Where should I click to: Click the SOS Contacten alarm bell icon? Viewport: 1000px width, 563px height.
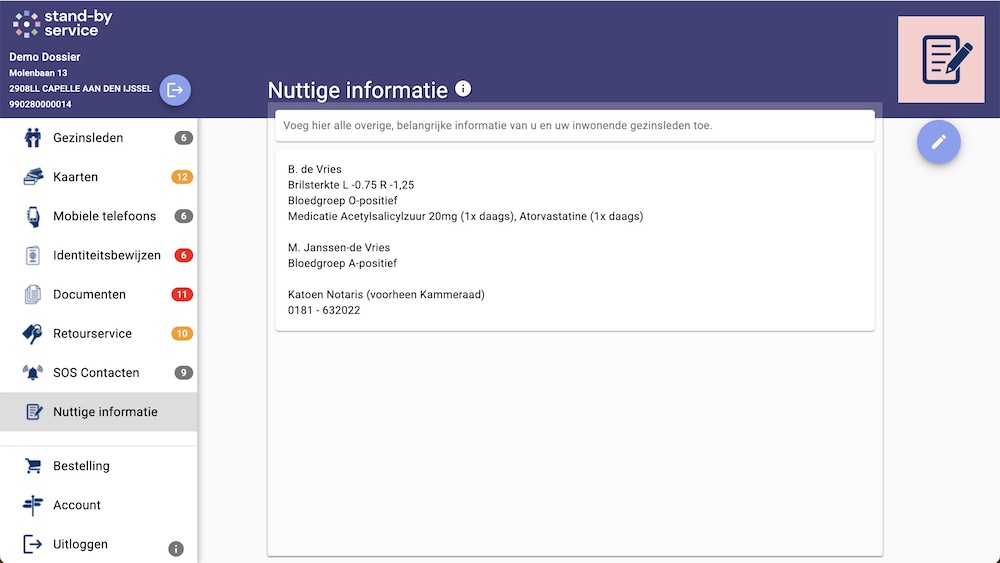pos(33,372)
